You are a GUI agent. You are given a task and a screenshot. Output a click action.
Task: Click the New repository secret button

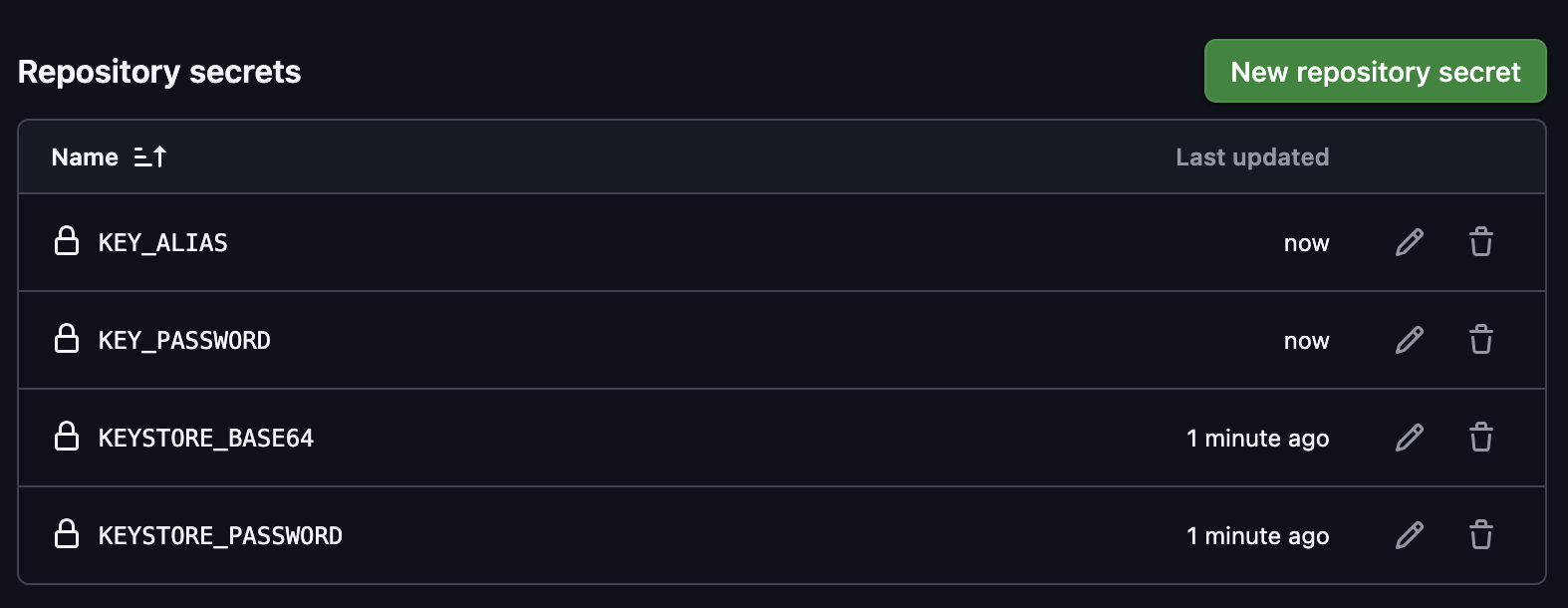pos(1375,71)
